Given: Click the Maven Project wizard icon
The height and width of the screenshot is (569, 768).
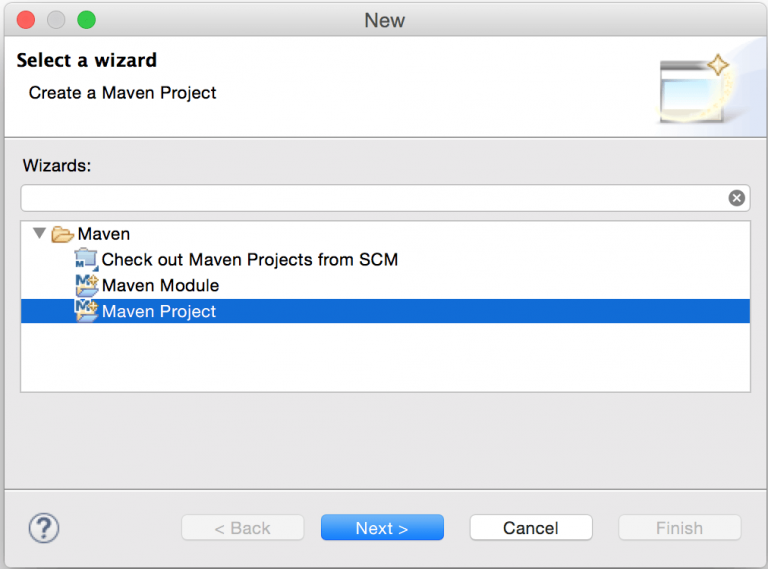Looking at the screenshot, I should tap(87, 312).
